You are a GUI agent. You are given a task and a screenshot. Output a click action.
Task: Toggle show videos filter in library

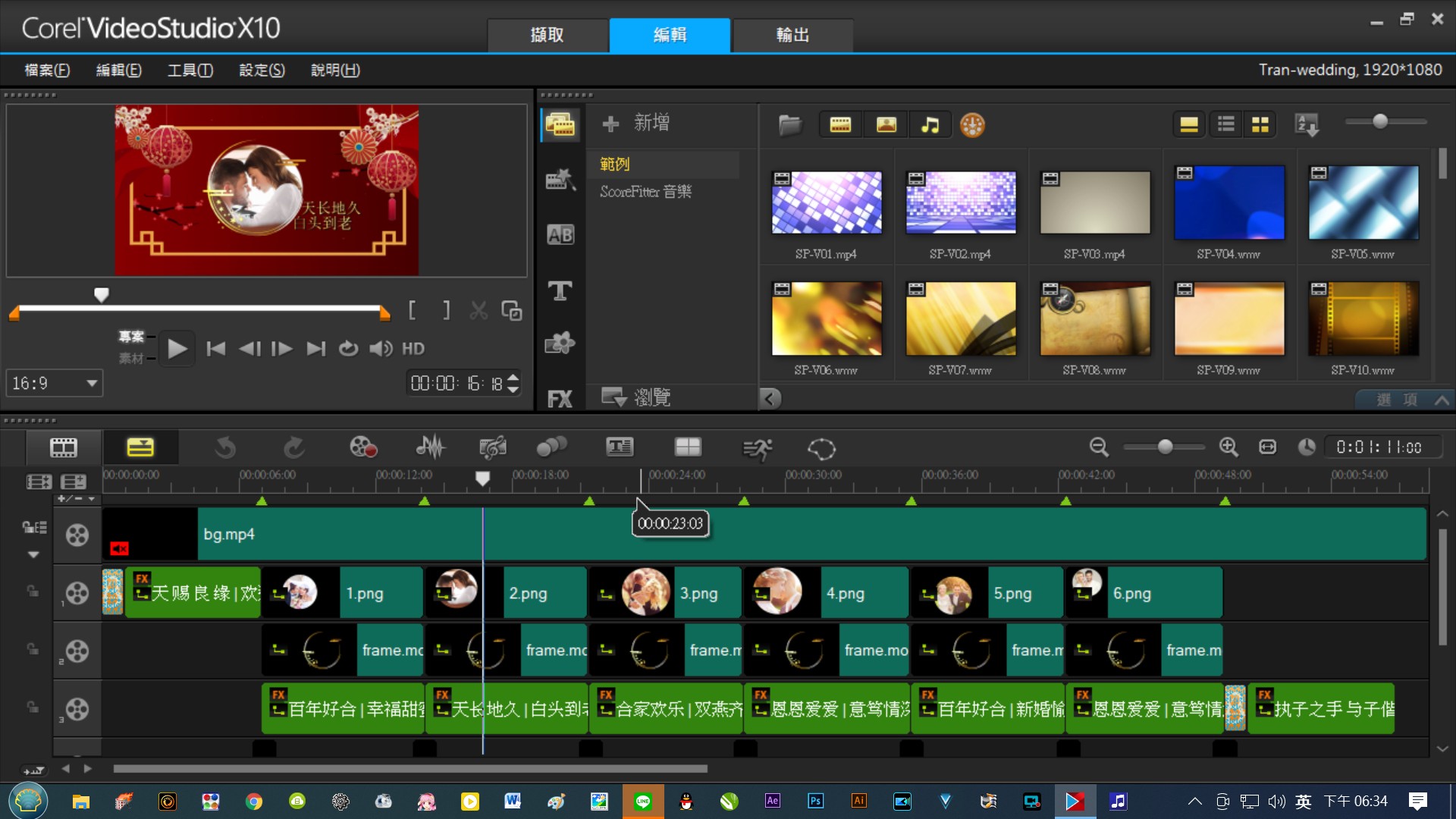click(840, 124)
